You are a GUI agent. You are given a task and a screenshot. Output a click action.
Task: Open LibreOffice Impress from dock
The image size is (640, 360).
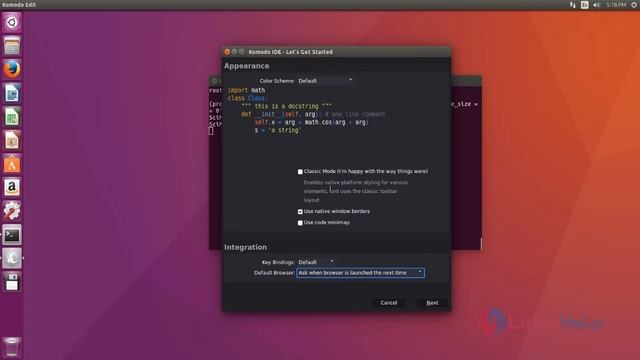(x=12, y=140)
